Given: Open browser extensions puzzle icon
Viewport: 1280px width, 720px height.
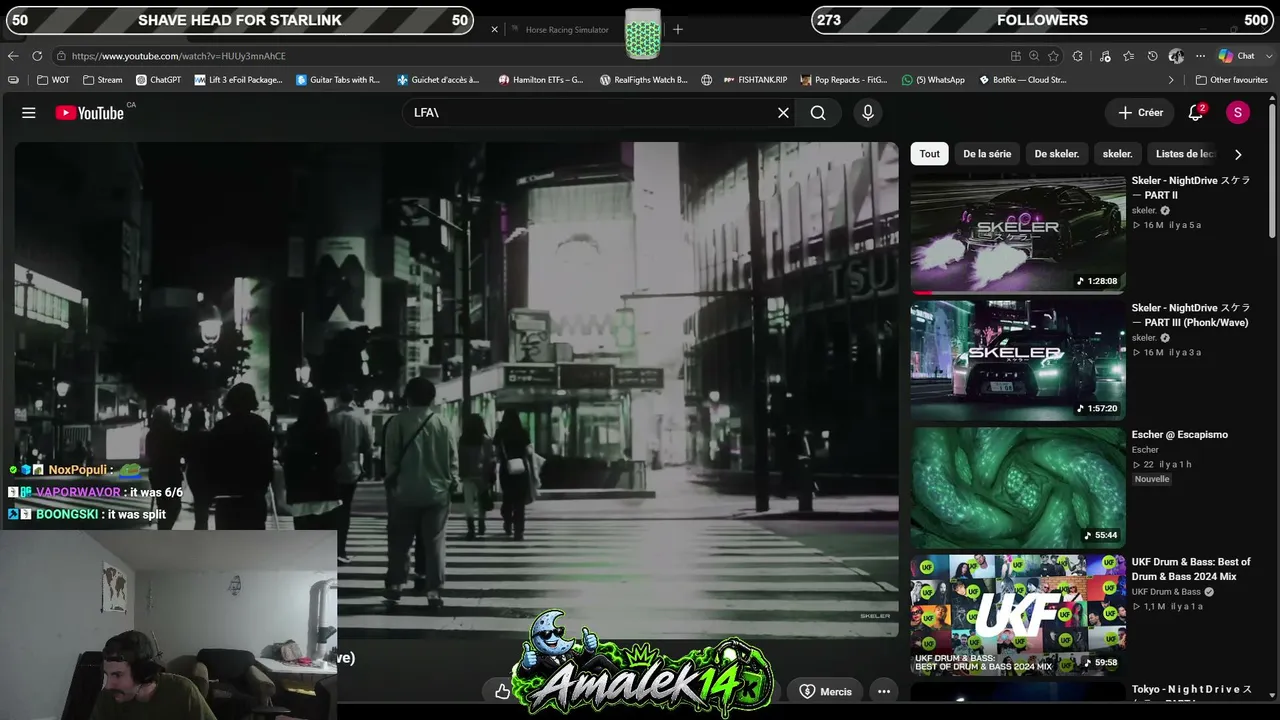Looking at the screenshot, I should [1078, 56].
